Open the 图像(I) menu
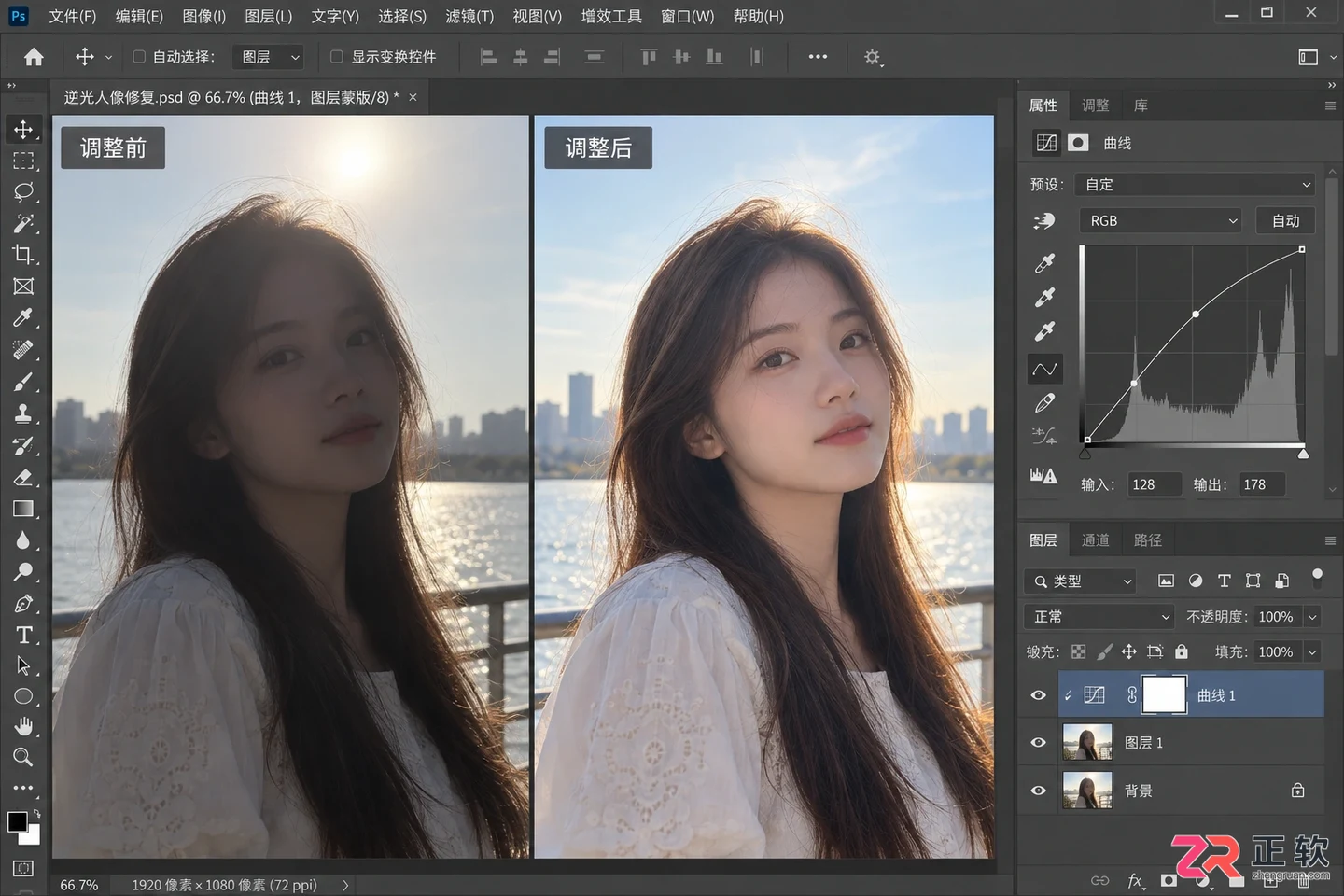The image size is (1344, 896). (204, 16)
